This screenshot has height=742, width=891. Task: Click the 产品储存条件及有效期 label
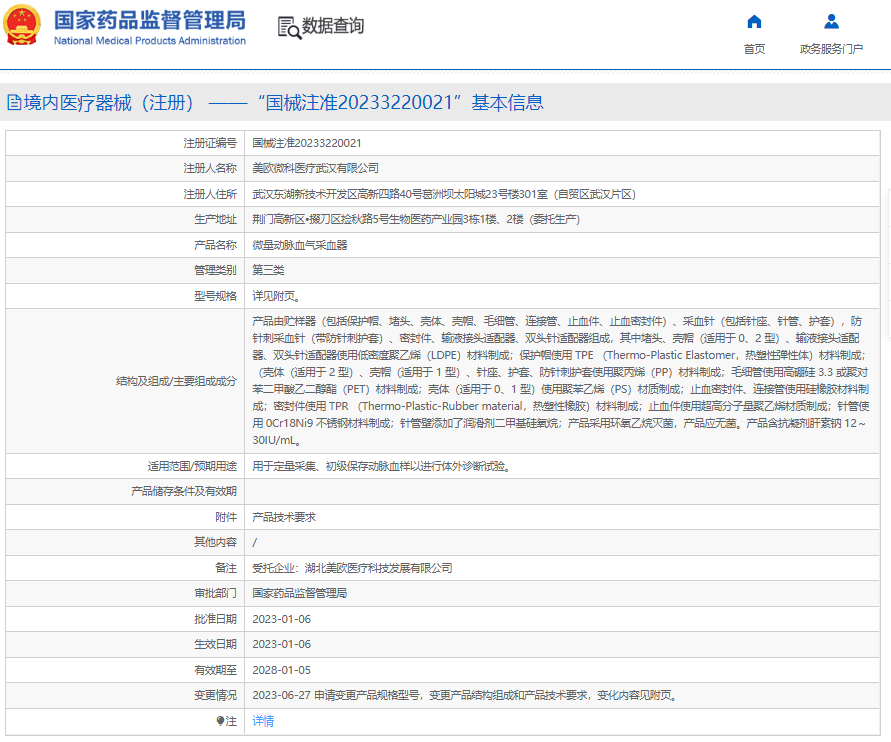click(184, 491)
